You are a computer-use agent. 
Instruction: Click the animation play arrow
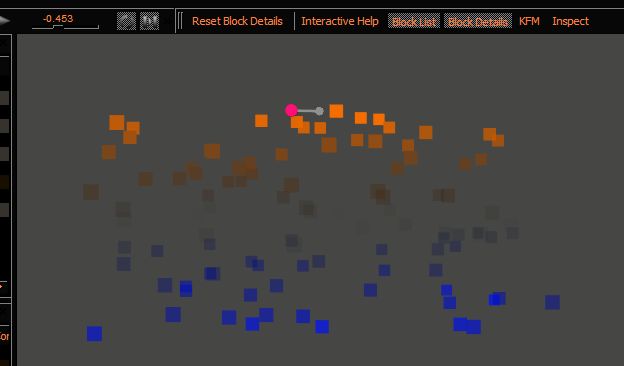click(4, 21)
